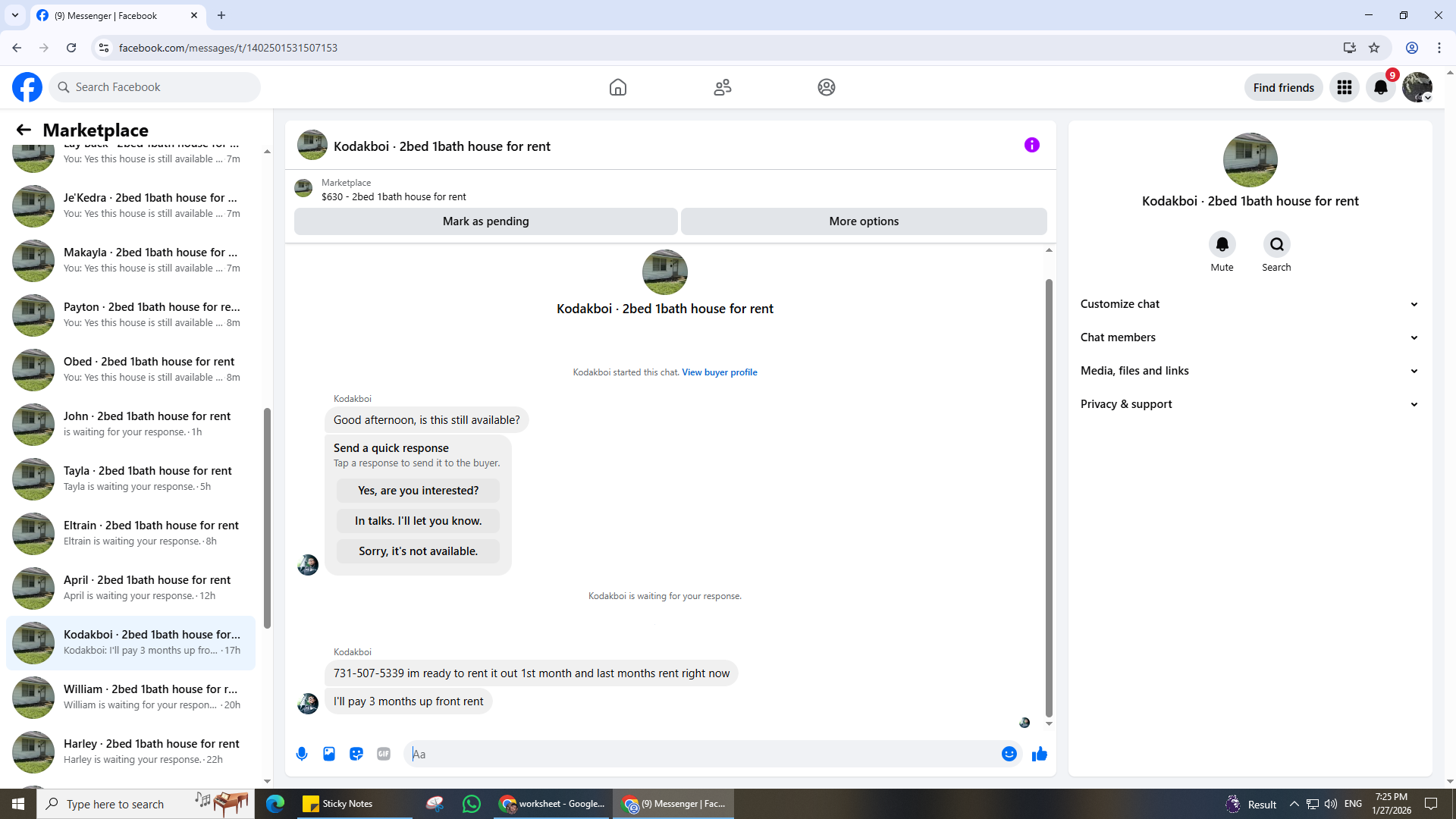Open the sticker picker icon
Screen dimensions: 1456x819
coord(356,754)
